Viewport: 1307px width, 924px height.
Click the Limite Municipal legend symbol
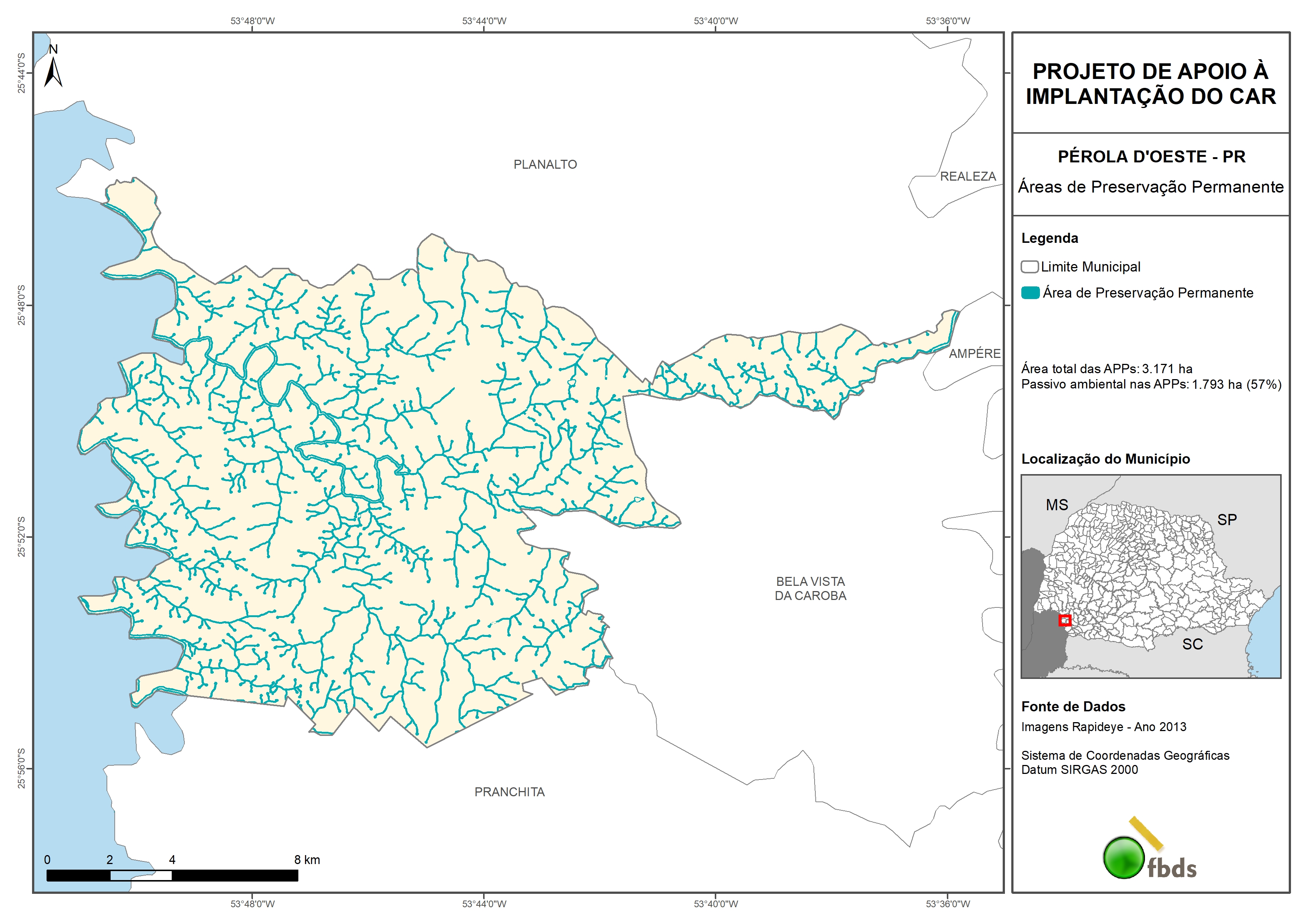point(1029,266)
